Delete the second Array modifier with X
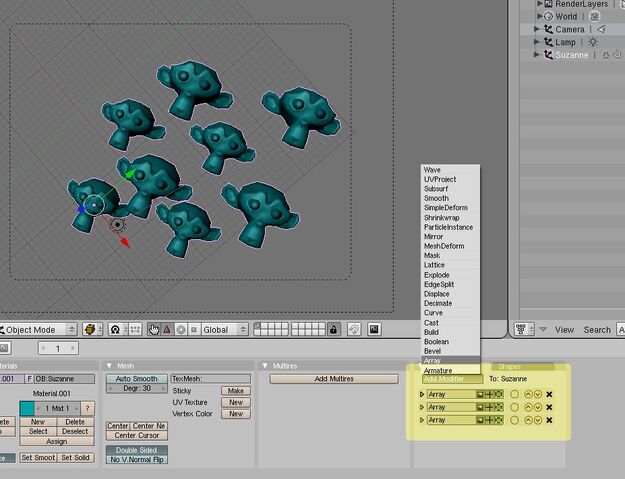Screen dimensions: 625x479 tap(549, 407)
